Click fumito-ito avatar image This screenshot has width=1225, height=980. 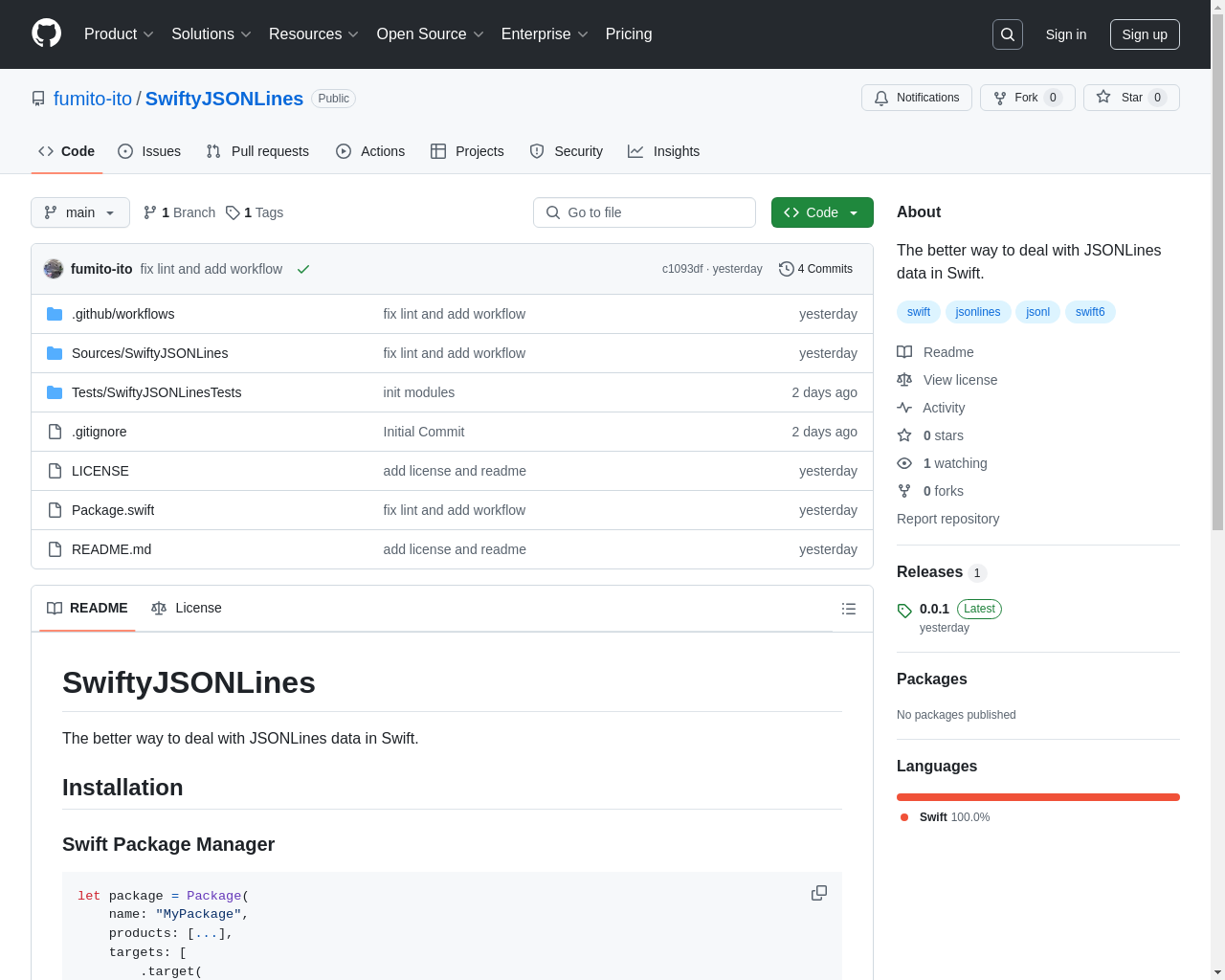(54, 269)
